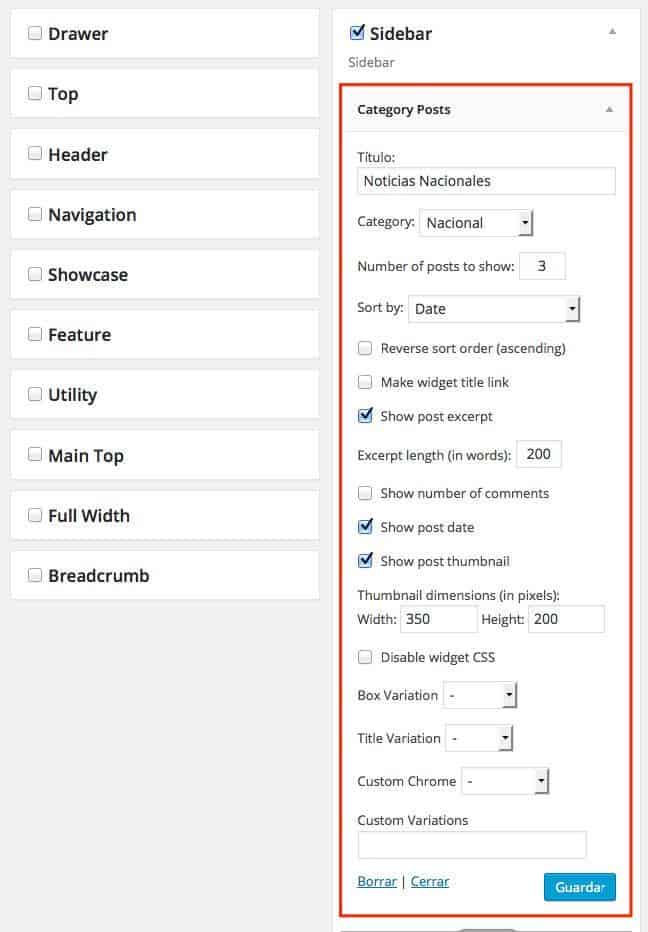This screenshot has width=648, height=932.
Task: Click the Borrar link
Action: (377, 881)
